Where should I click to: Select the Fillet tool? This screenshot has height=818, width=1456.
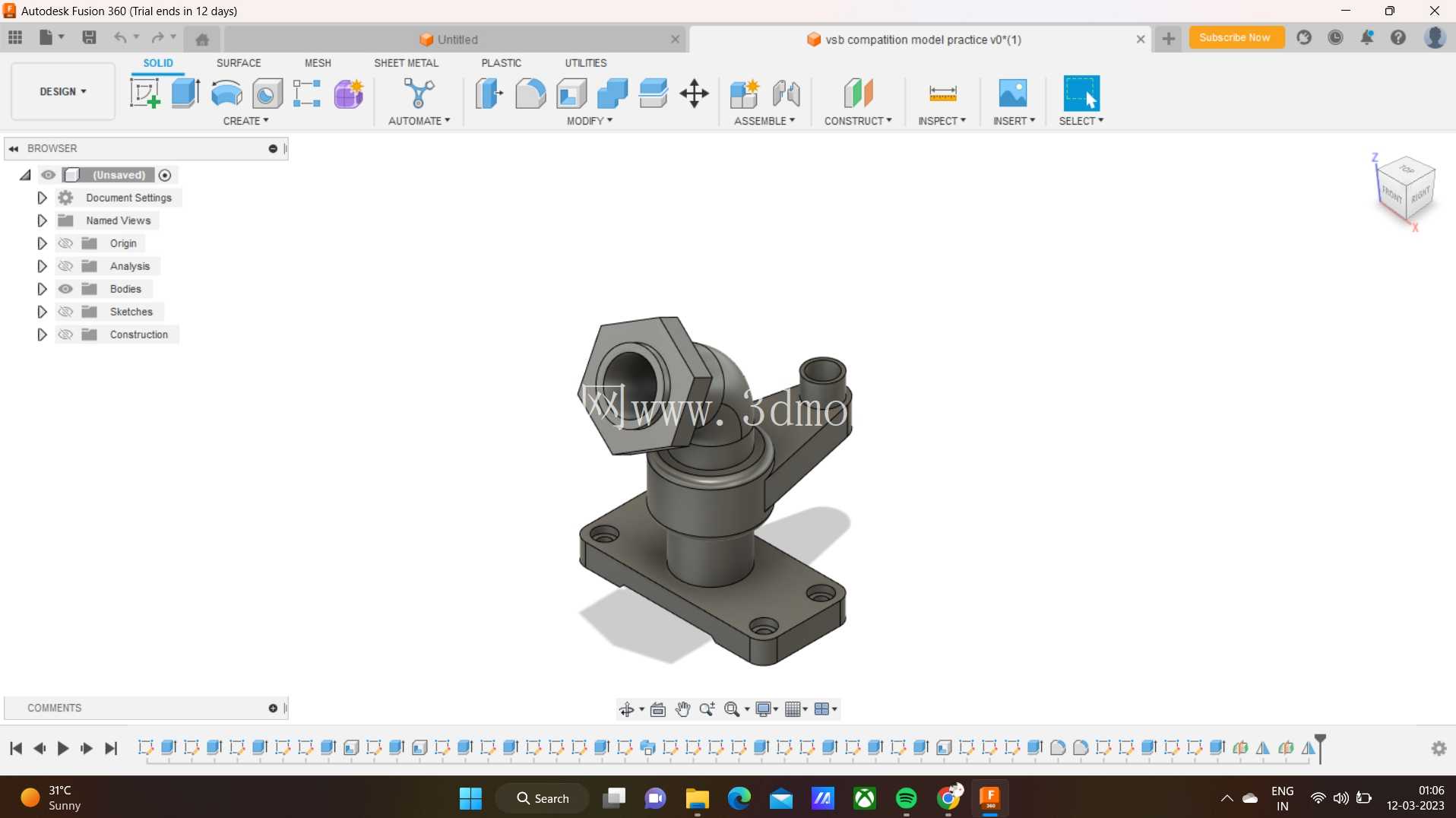[x=530, y=94]
